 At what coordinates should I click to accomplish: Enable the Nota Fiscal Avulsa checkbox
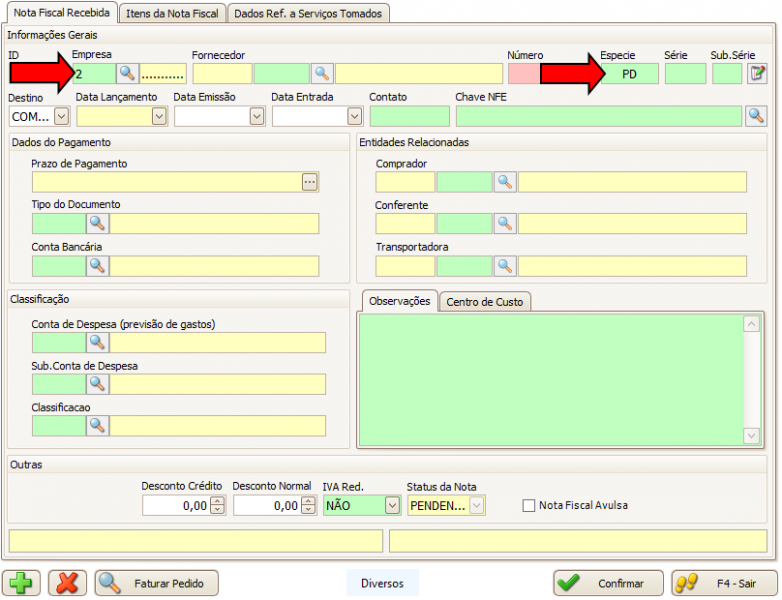(x=530, y=506)
